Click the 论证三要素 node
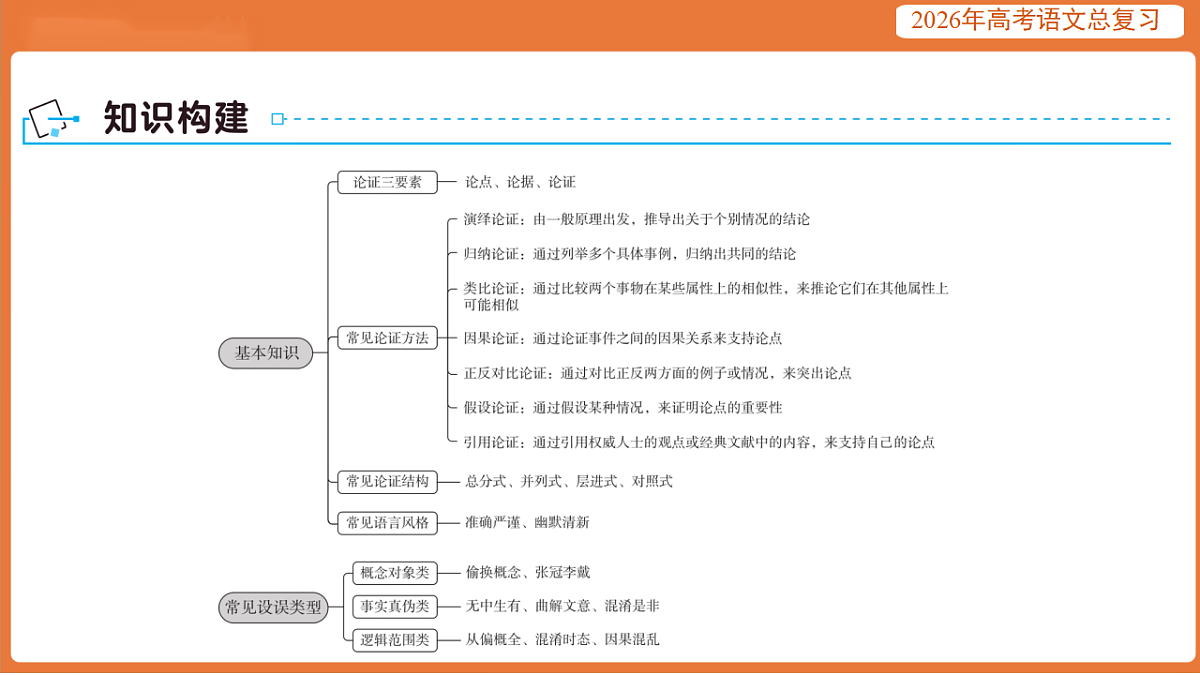Screen dimensions: 1200x675 point(387,183)
